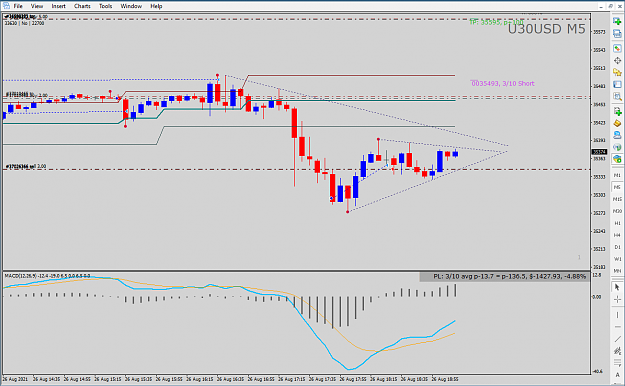Click the blue computer icon in the toolbar
The height and width of the screenshot is (386, 625).
[x=617, y=135]
